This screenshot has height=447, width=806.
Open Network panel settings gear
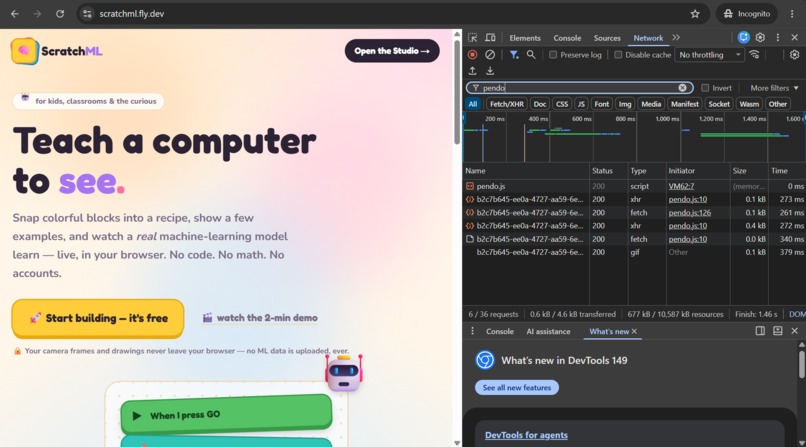click(x=794, y=54)
